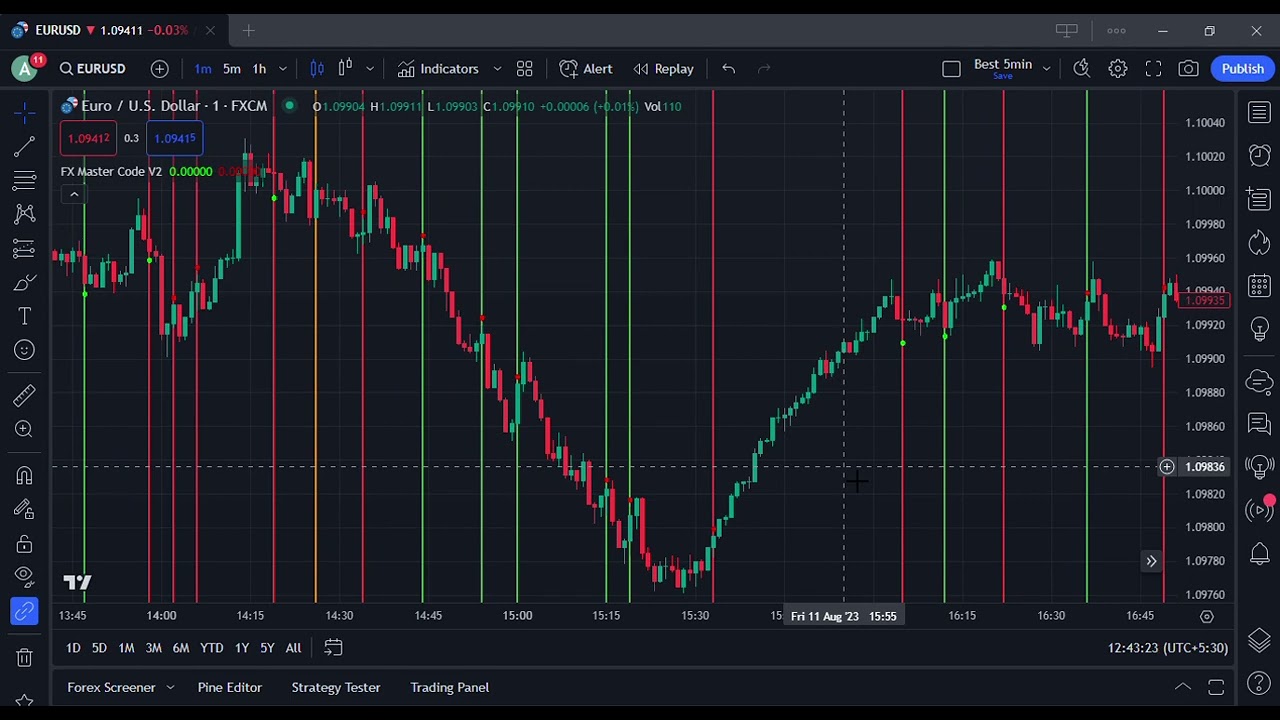Add a new browser tab

pyautogui.click(x=248, y=31)
